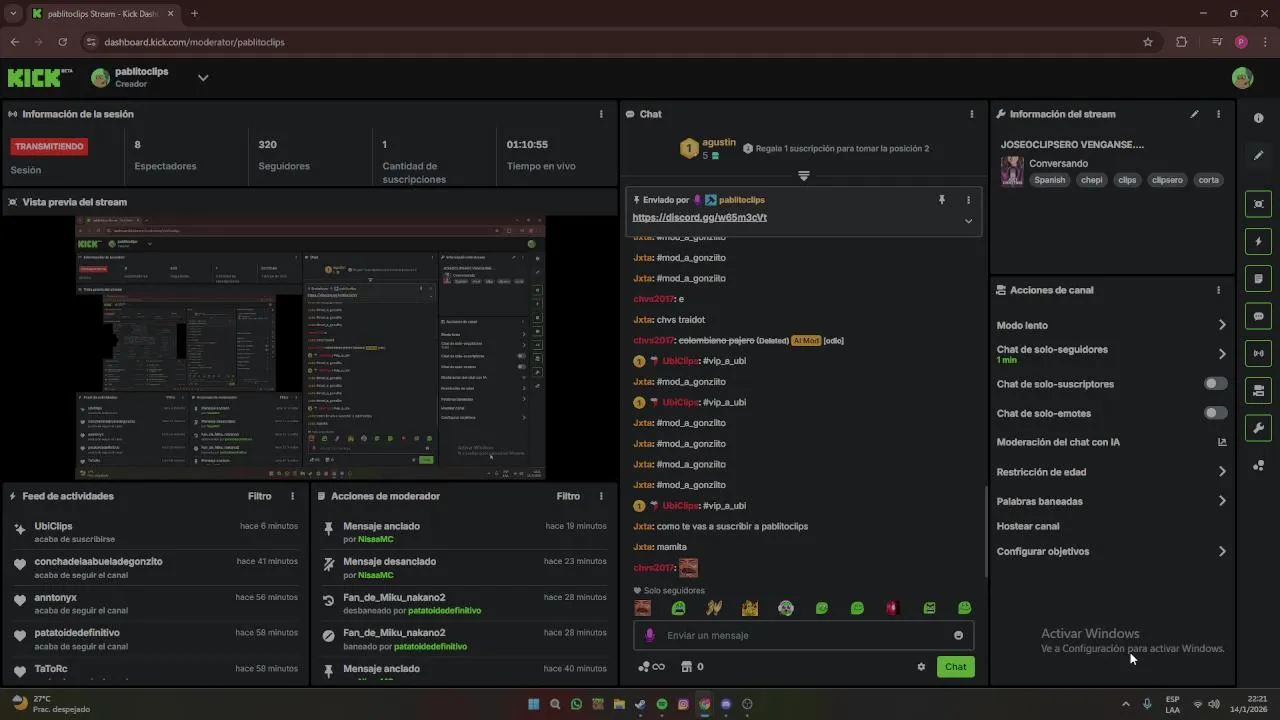
Task: Send message with green Chat button
Action: (x=955, y=667)
